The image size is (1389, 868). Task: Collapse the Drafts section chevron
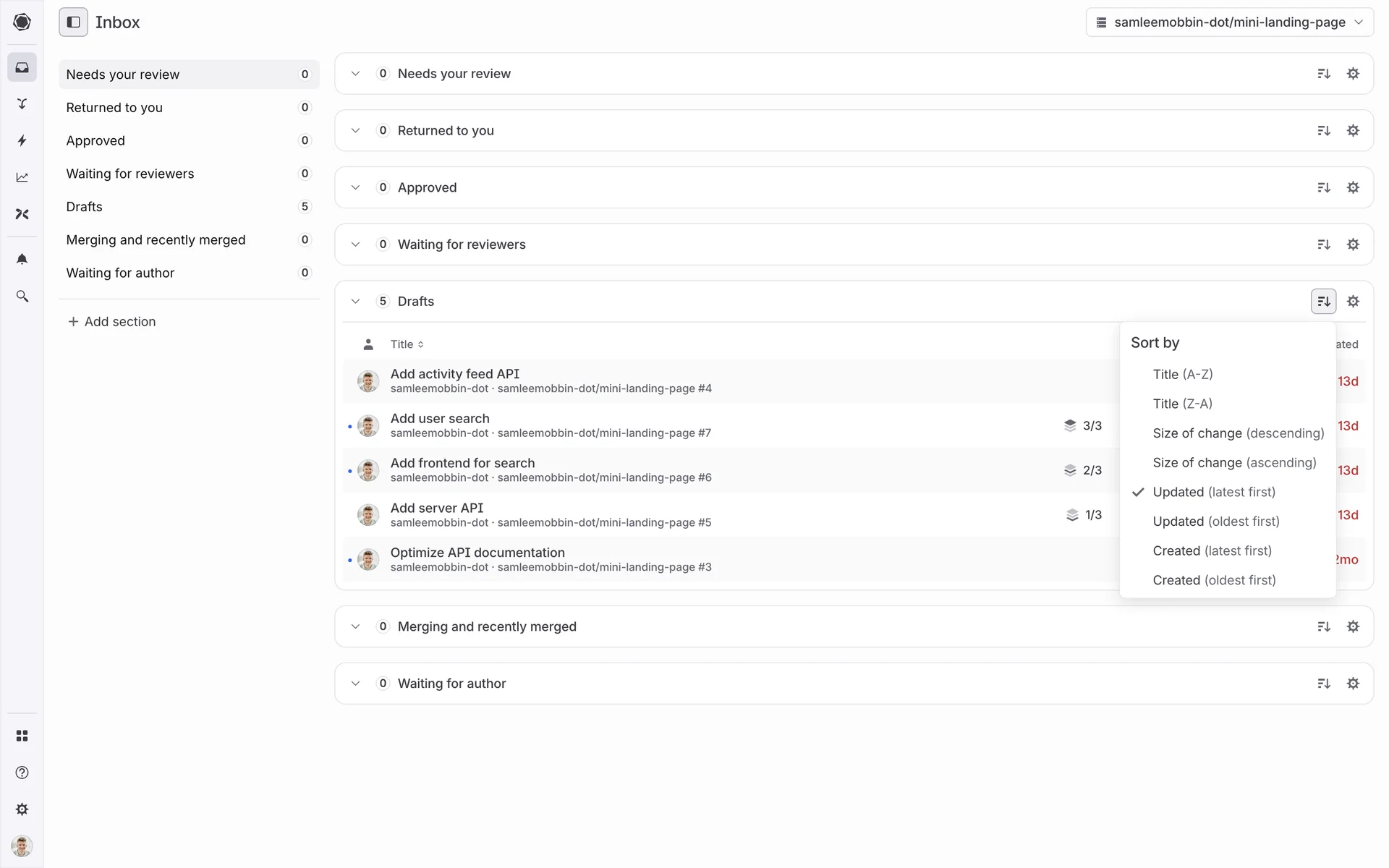[x=355, y=302]
